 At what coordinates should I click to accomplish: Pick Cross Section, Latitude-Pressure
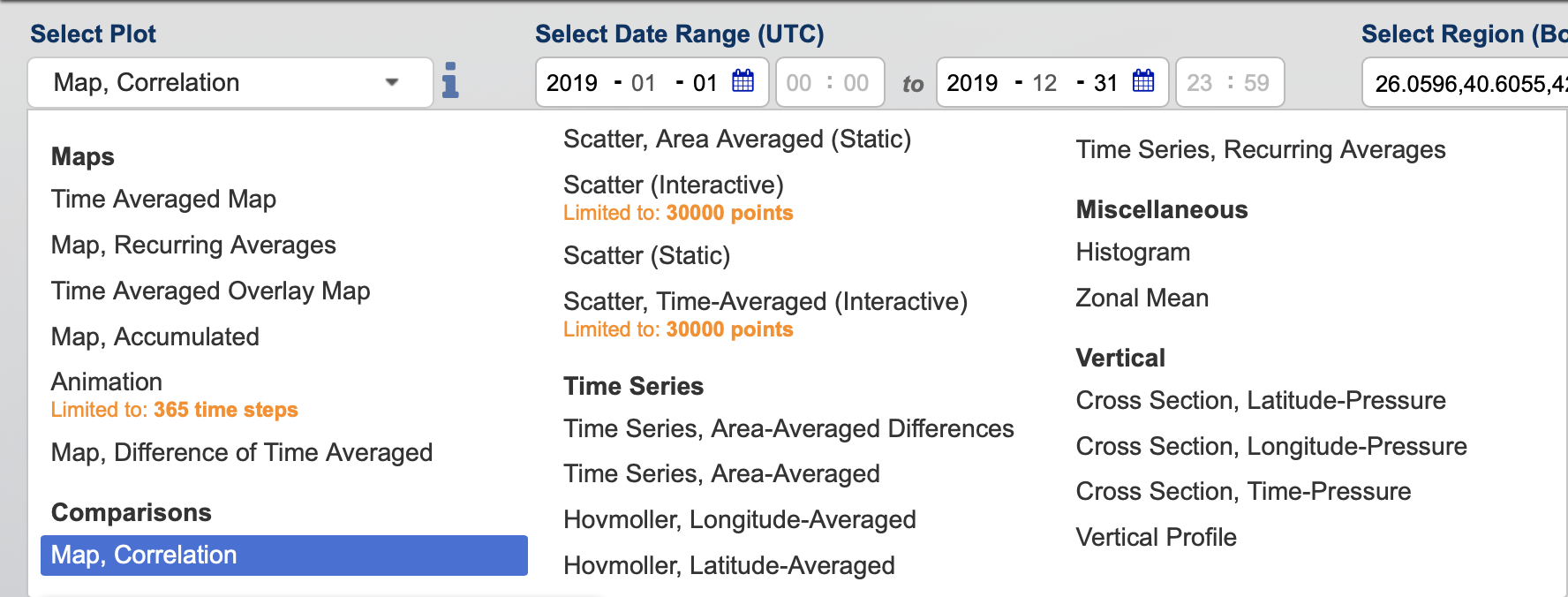click(1261, 400)
